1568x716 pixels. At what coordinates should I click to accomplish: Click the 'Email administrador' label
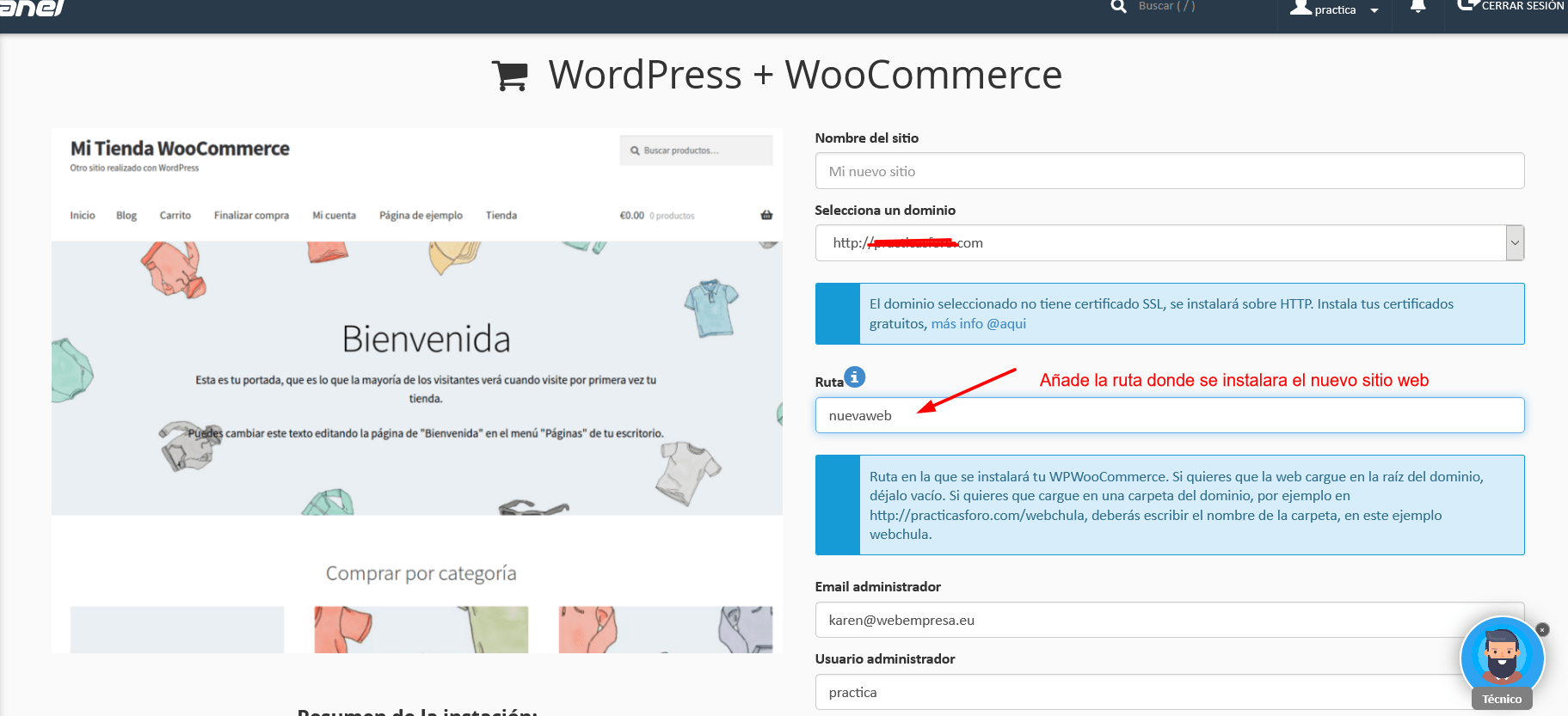(878, 586)
